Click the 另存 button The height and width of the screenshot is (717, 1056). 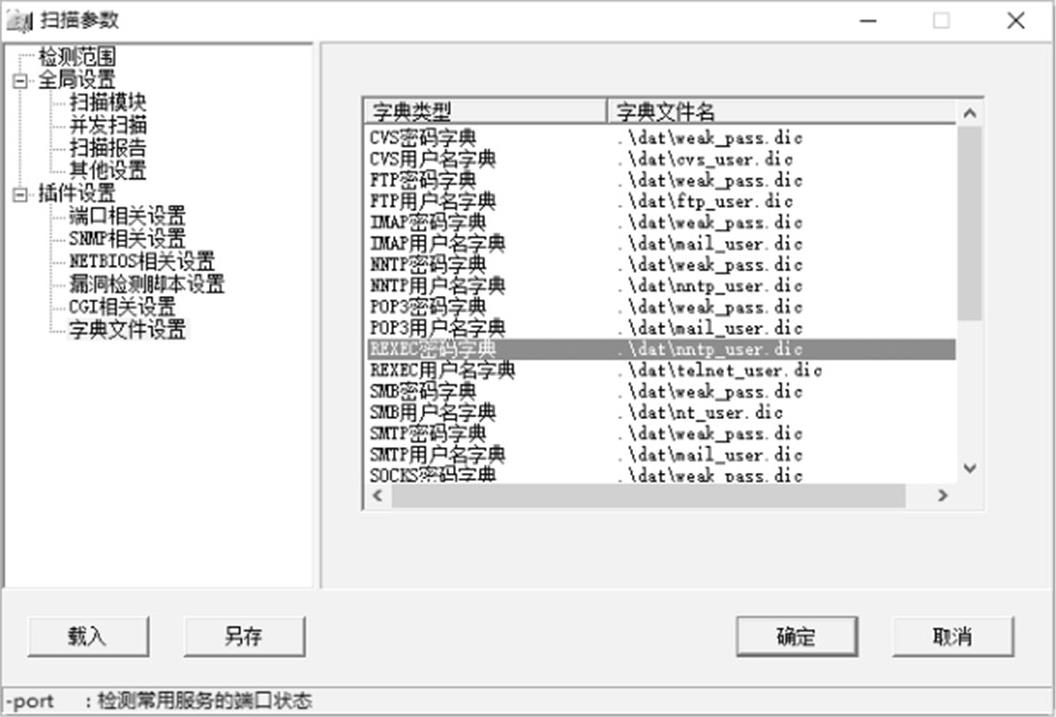tap(244, 636)
